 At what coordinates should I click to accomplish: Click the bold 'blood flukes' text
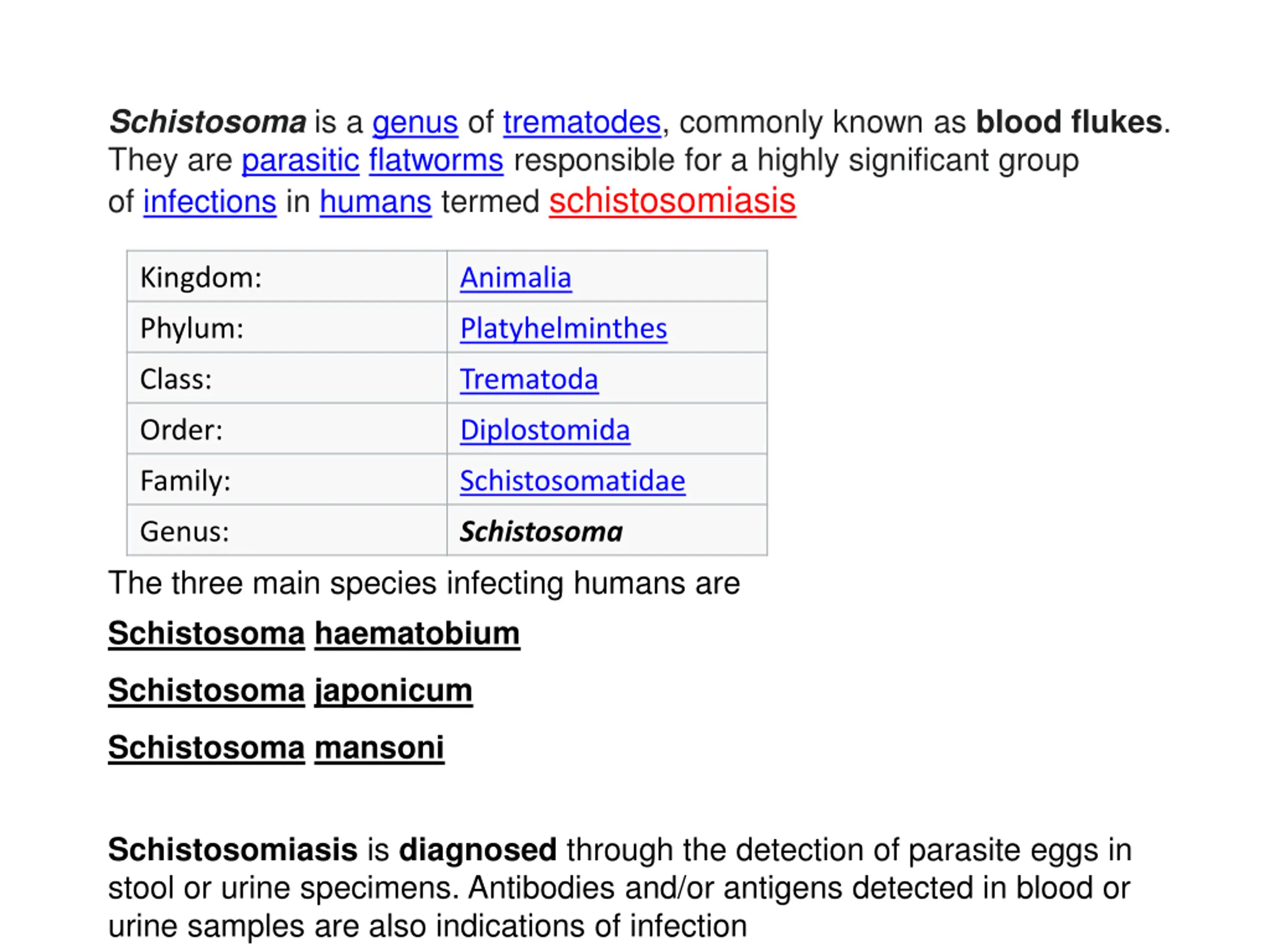[1069, 122]
